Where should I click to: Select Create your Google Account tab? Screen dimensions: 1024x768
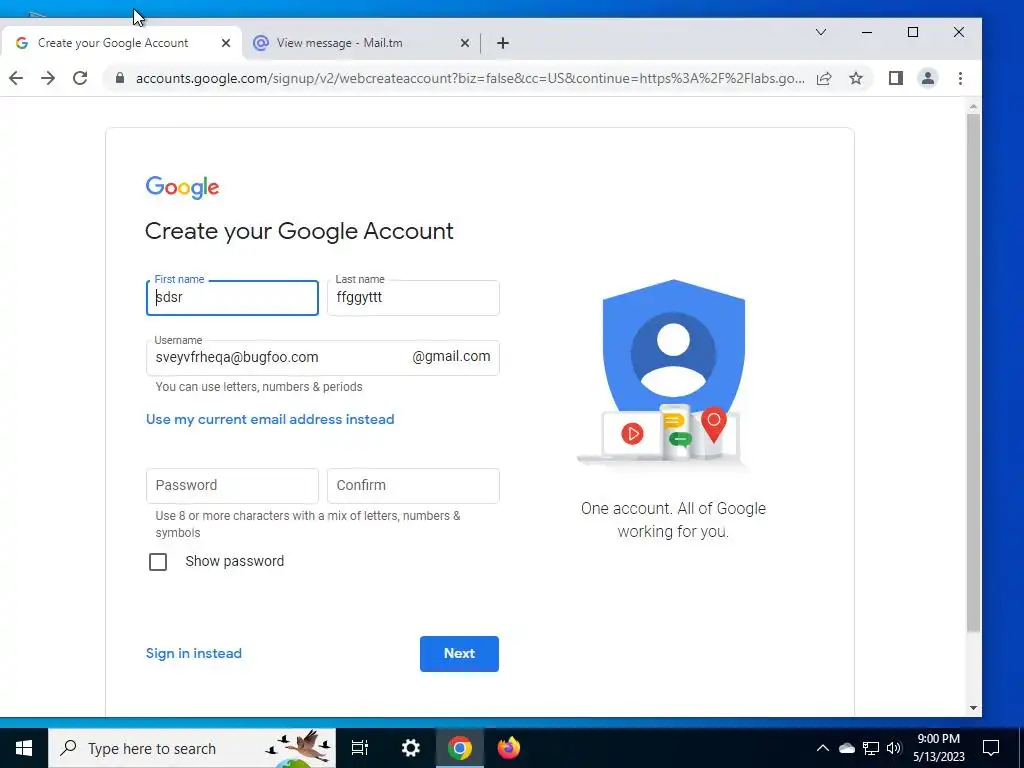click(x=113, y=43)
